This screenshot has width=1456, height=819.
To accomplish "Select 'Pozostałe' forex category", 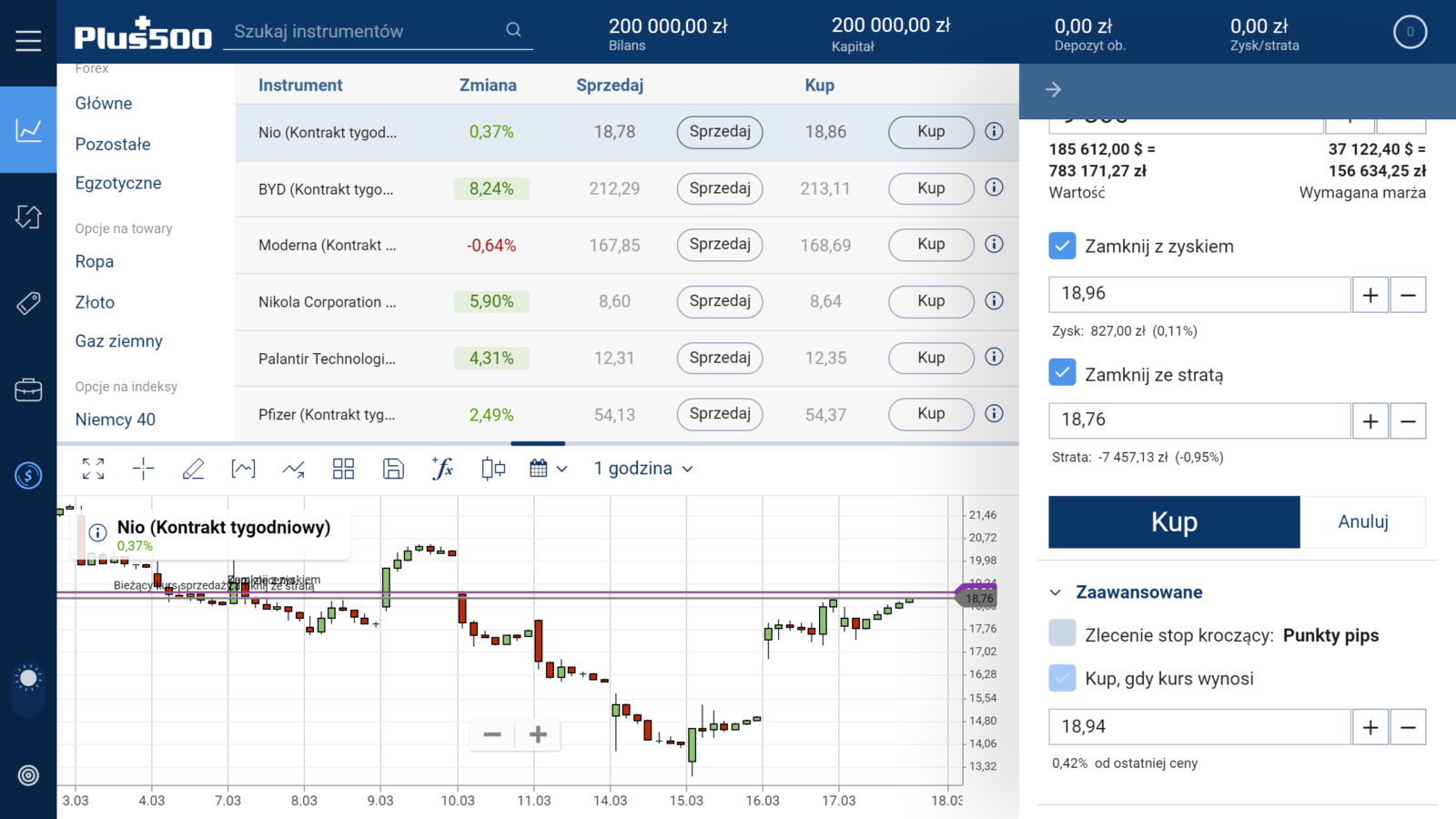I will click(x=113, y=144).
